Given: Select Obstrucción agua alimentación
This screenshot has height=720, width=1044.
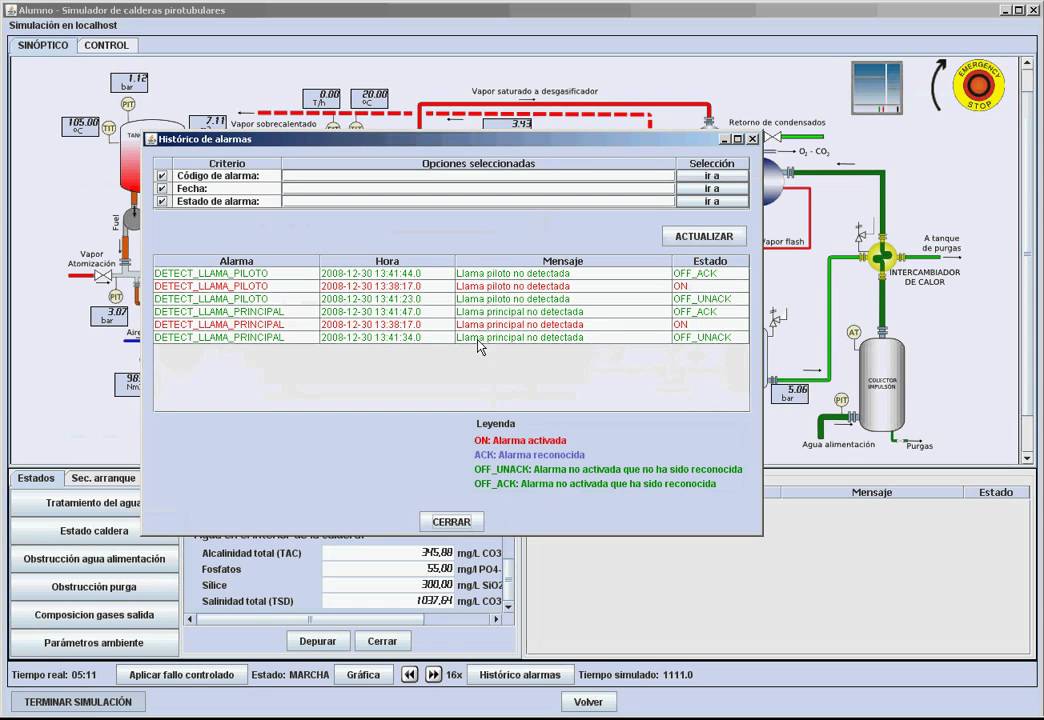Looking at the screenshot, I should [x=95, y=559].
